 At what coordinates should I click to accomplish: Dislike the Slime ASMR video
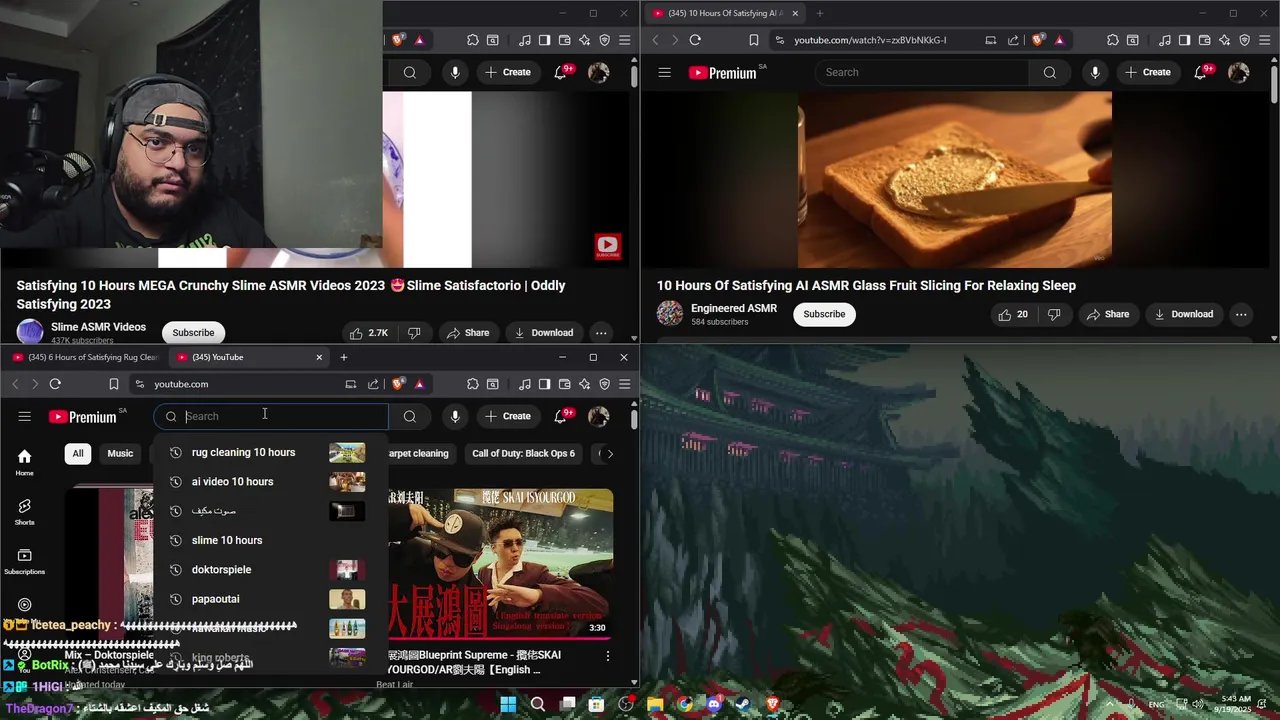[x=414, y=333]
